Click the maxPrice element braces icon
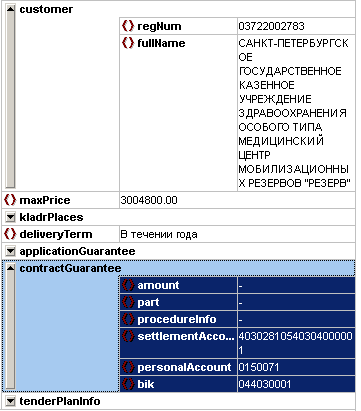 pos(10,200)
